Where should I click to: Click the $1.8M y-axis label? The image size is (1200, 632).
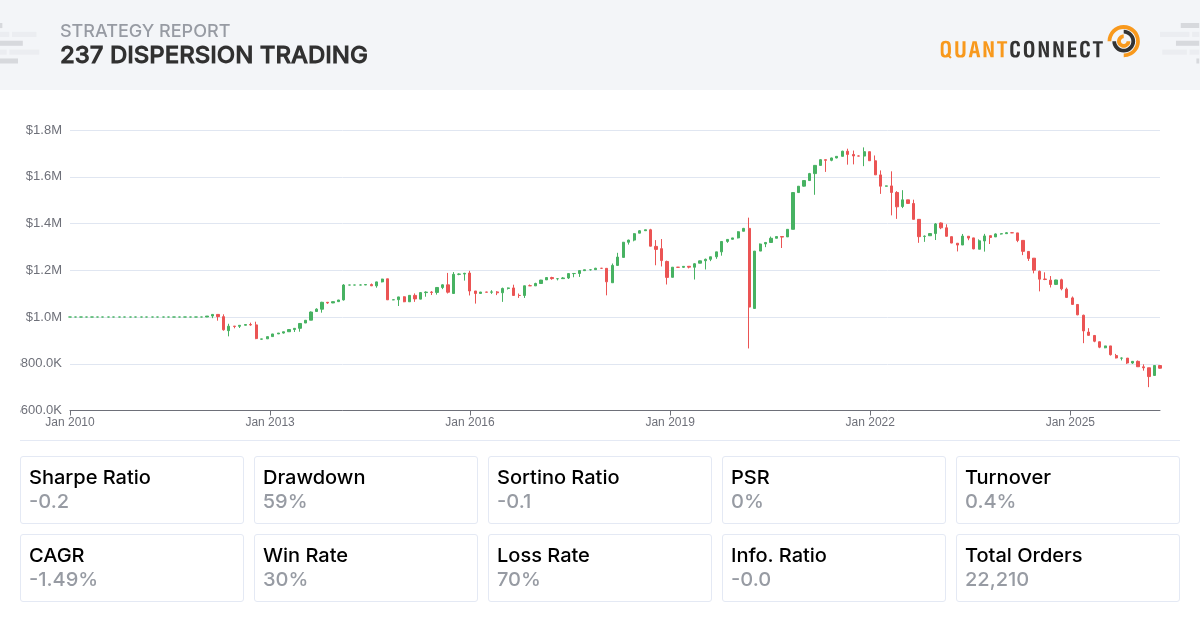click(44, 129)
